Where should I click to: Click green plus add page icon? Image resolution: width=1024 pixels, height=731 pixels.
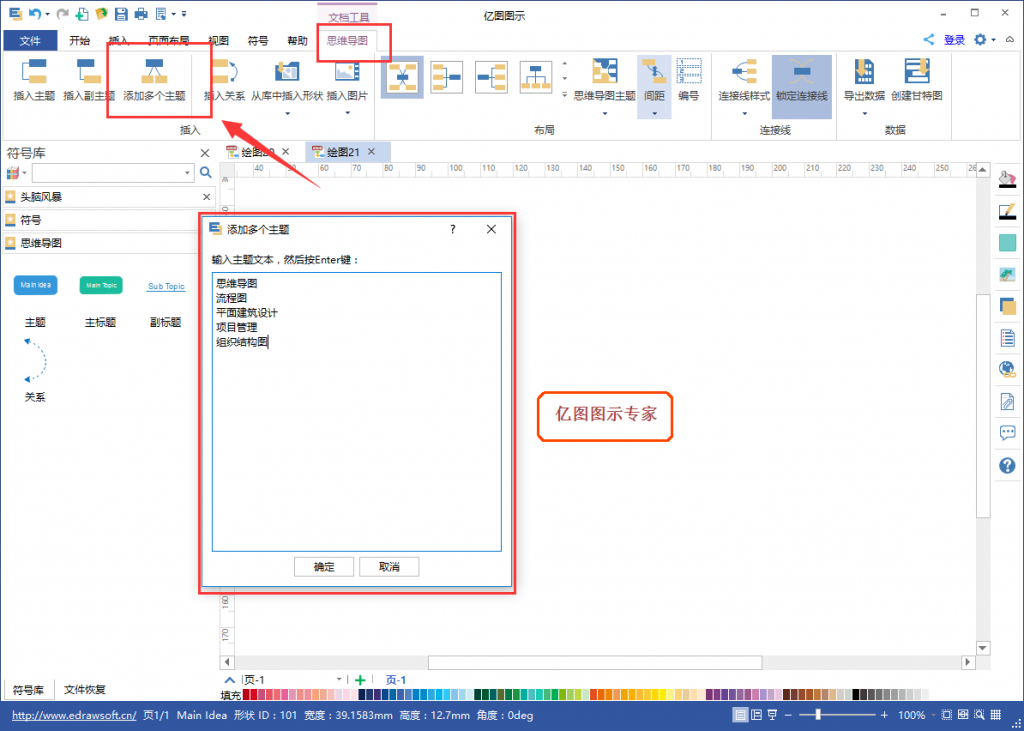point(360,680)
